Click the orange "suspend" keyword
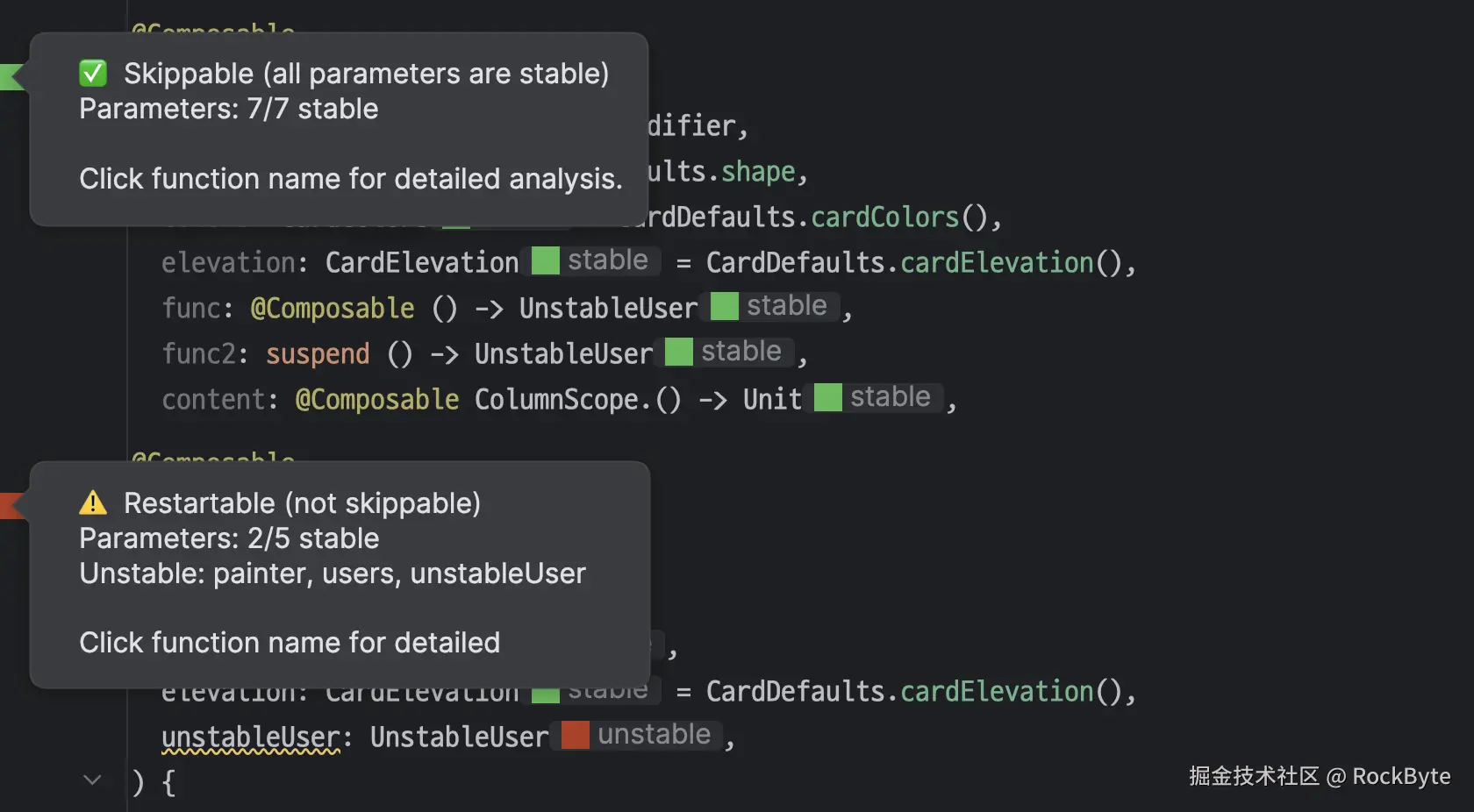 (318, 353)
